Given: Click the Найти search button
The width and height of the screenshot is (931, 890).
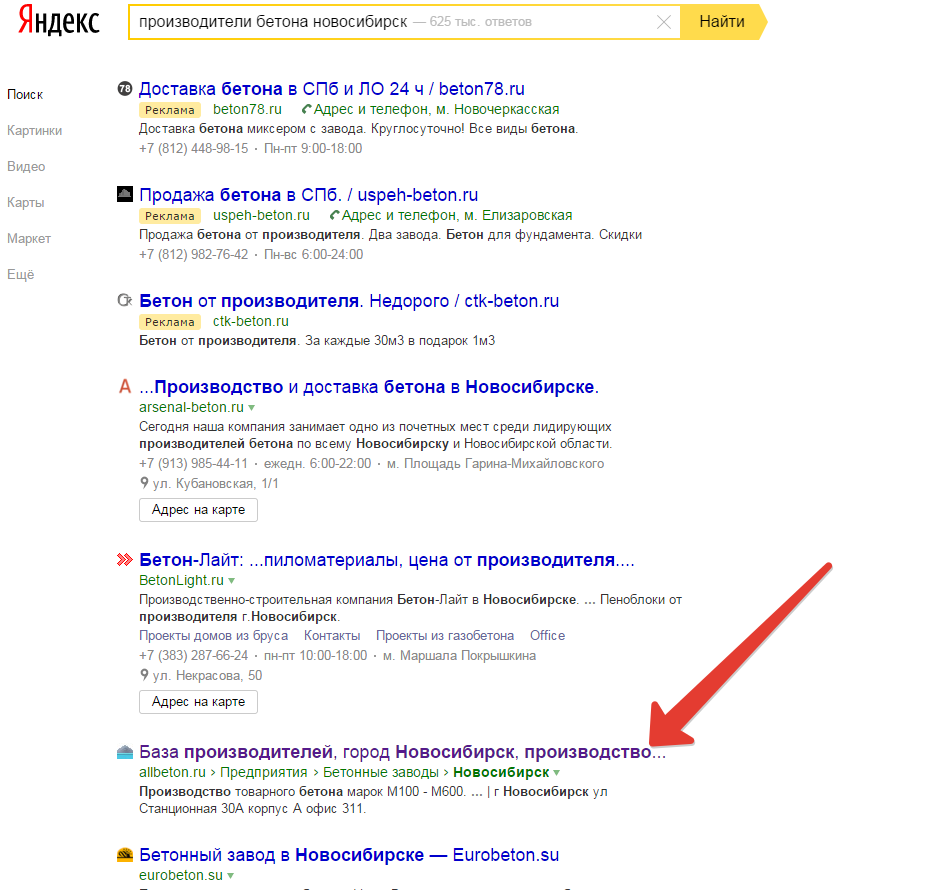Looking at the screenshot, I should click(x=723, y=22).
